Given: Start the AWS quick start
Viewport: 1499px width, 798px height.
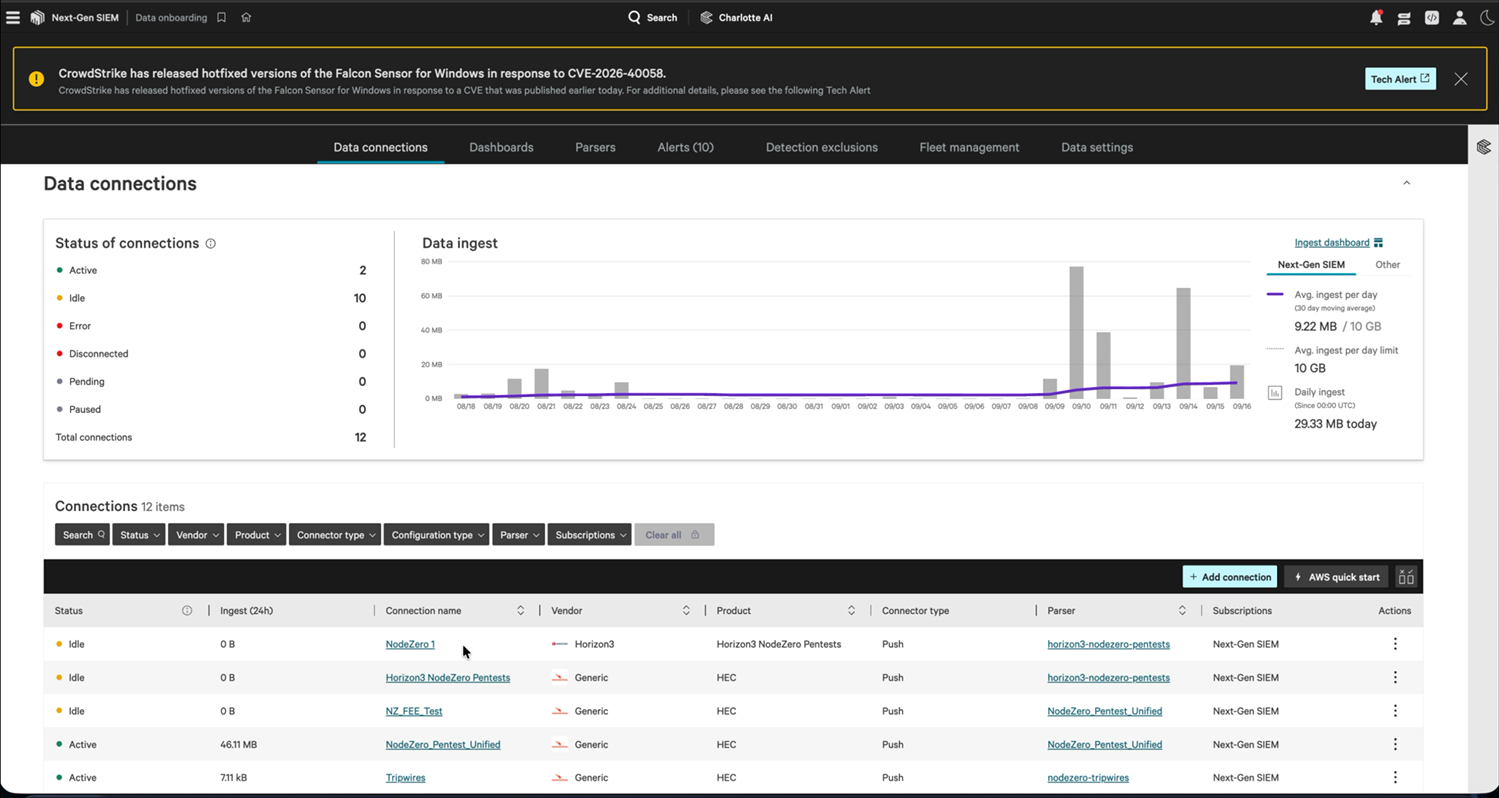Looking at the screenshot, I should (1336, 577).
